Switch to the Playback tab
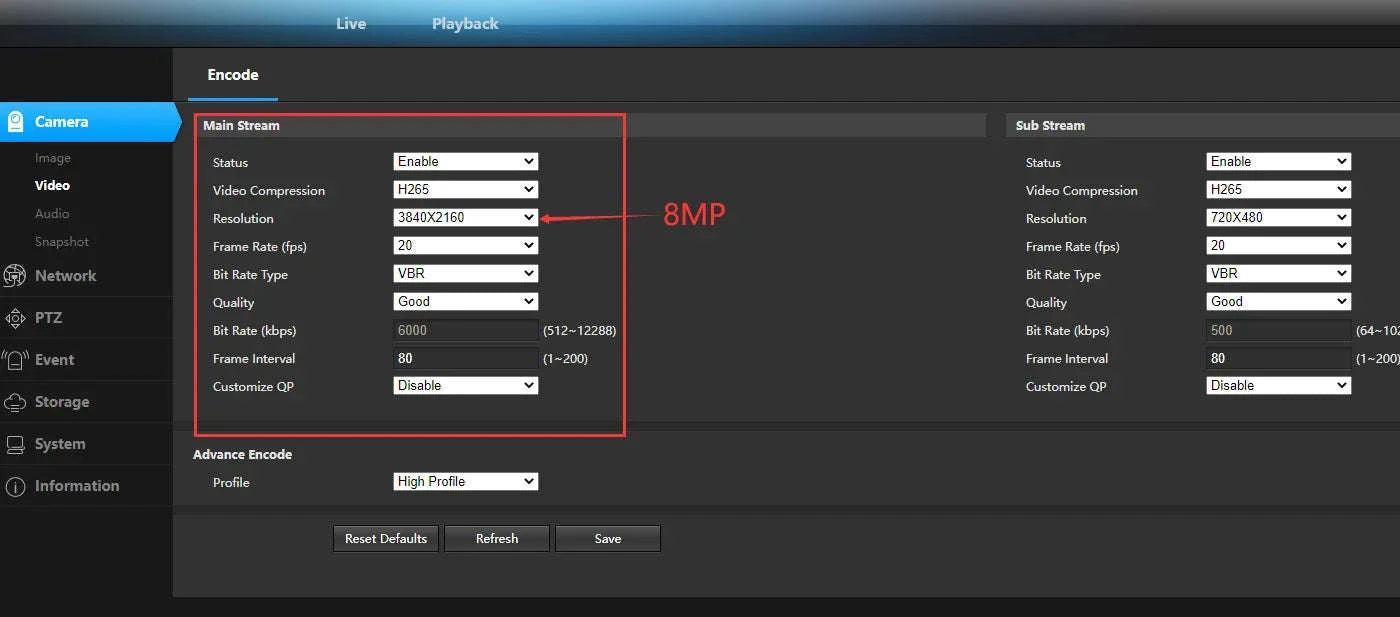The height and width of the screenshot is (617, 1400). click(465, 24)
